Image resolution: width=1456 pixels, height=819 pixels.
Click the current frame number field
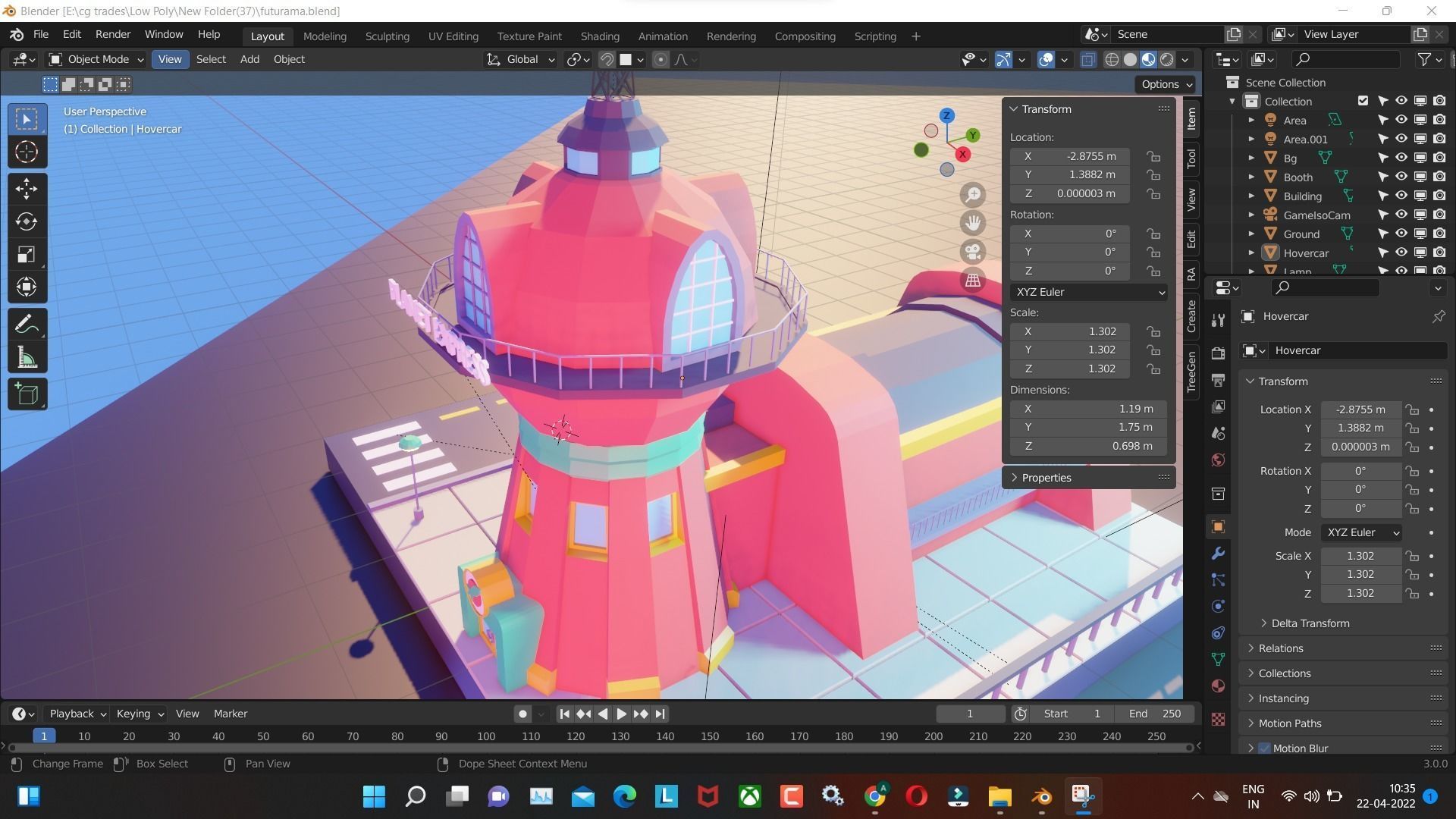pos(970,714)
